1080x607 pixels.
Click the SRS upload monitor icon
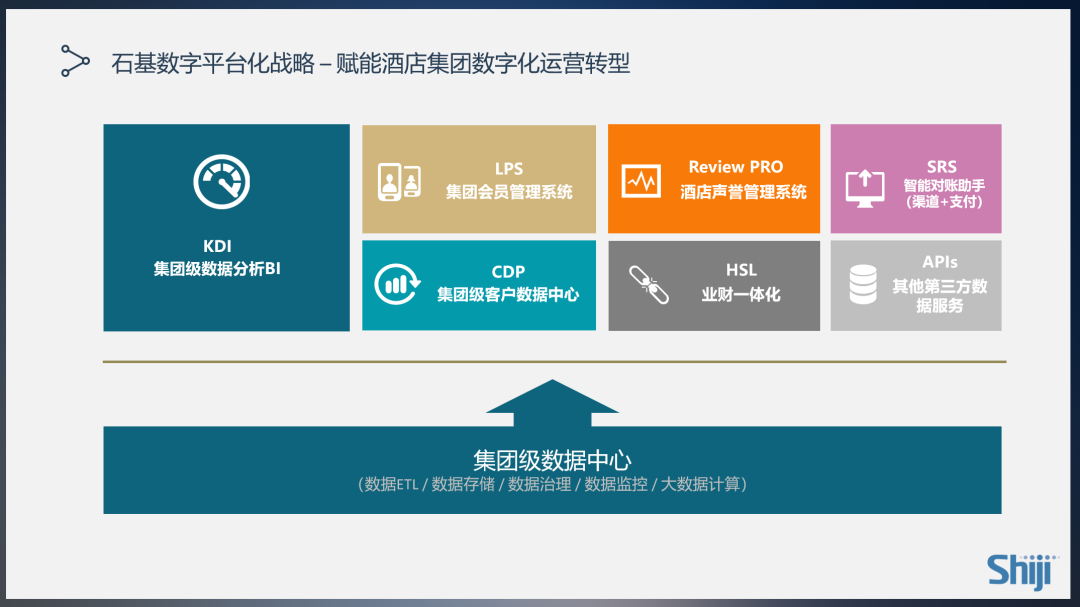pos(865,188)
